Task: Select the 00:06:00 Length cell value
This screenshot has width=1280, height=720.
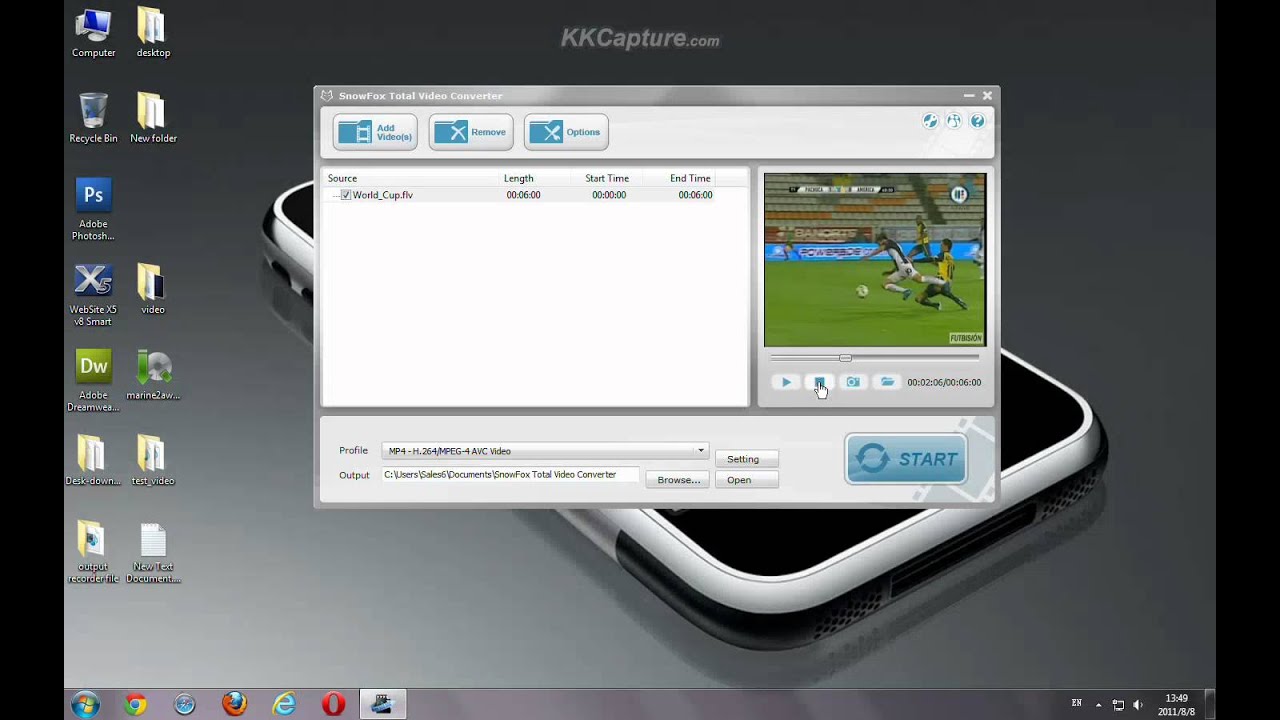Action: [523, 195]
